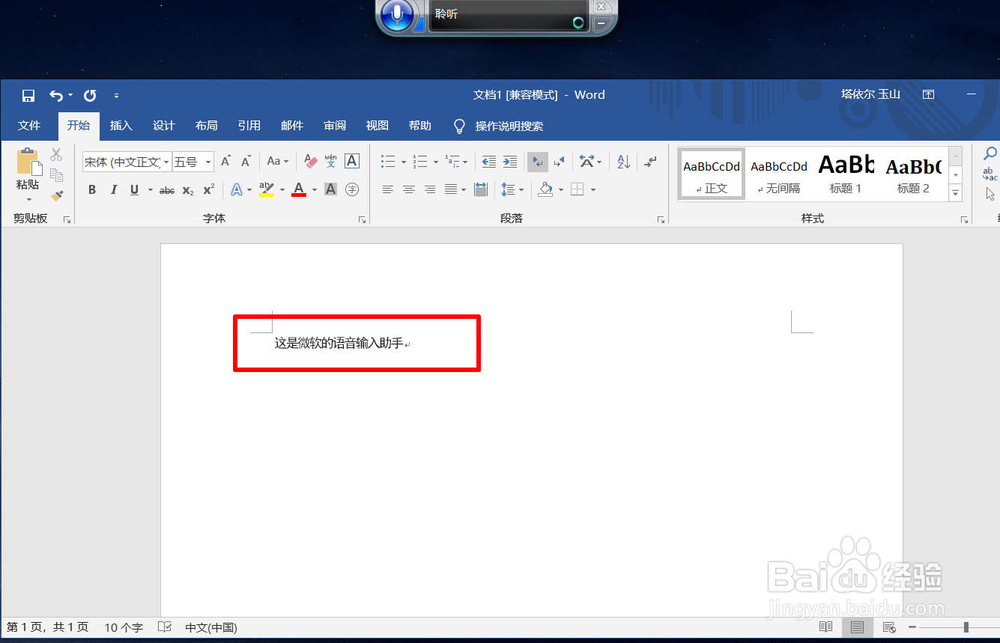Click the Sort A-Z icon
This screenshot has height=643, width=1000.
(623, 161)
